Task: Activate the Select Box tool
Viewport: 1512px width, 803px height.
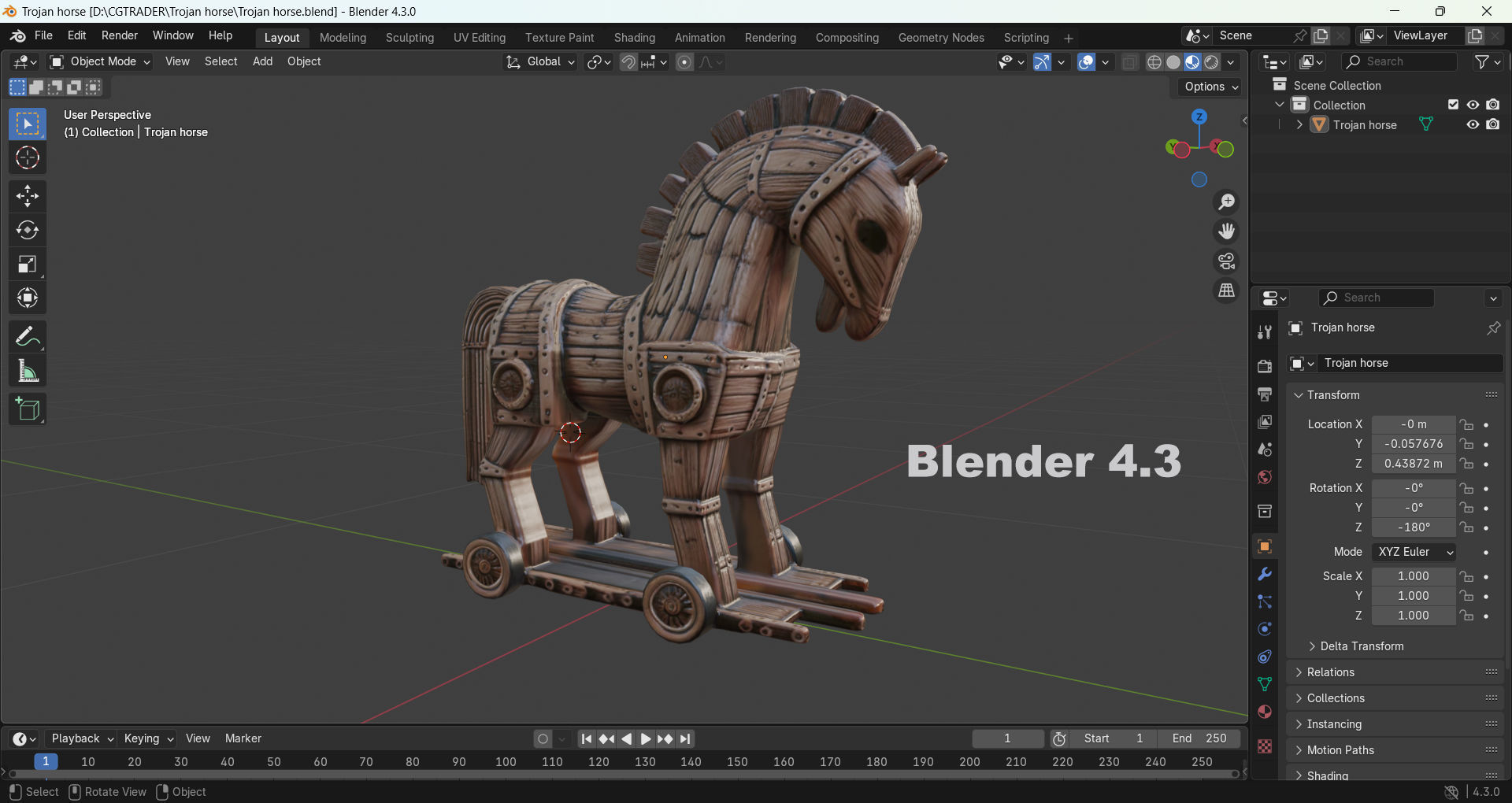Action: pyautogui.click(x=28, y=124)
